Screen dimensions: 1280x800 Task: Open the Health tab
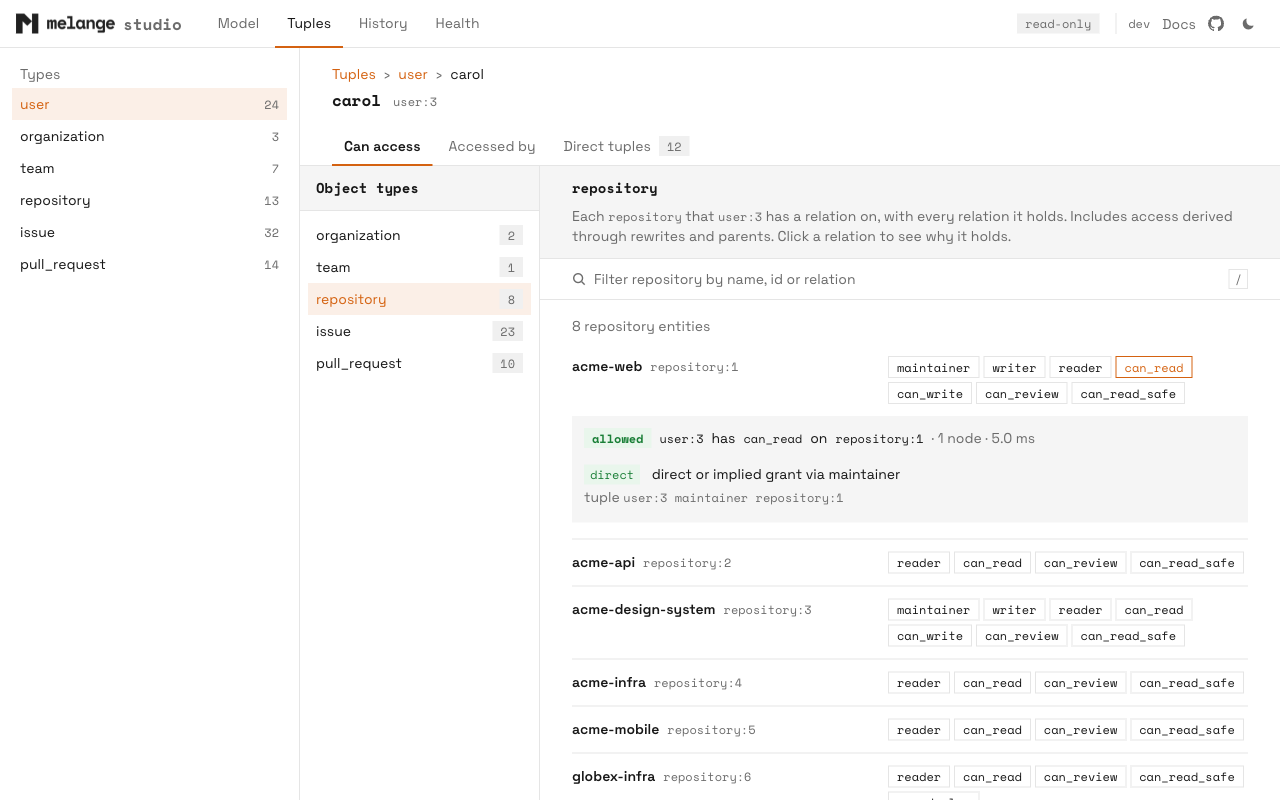[x=457, y=24]
